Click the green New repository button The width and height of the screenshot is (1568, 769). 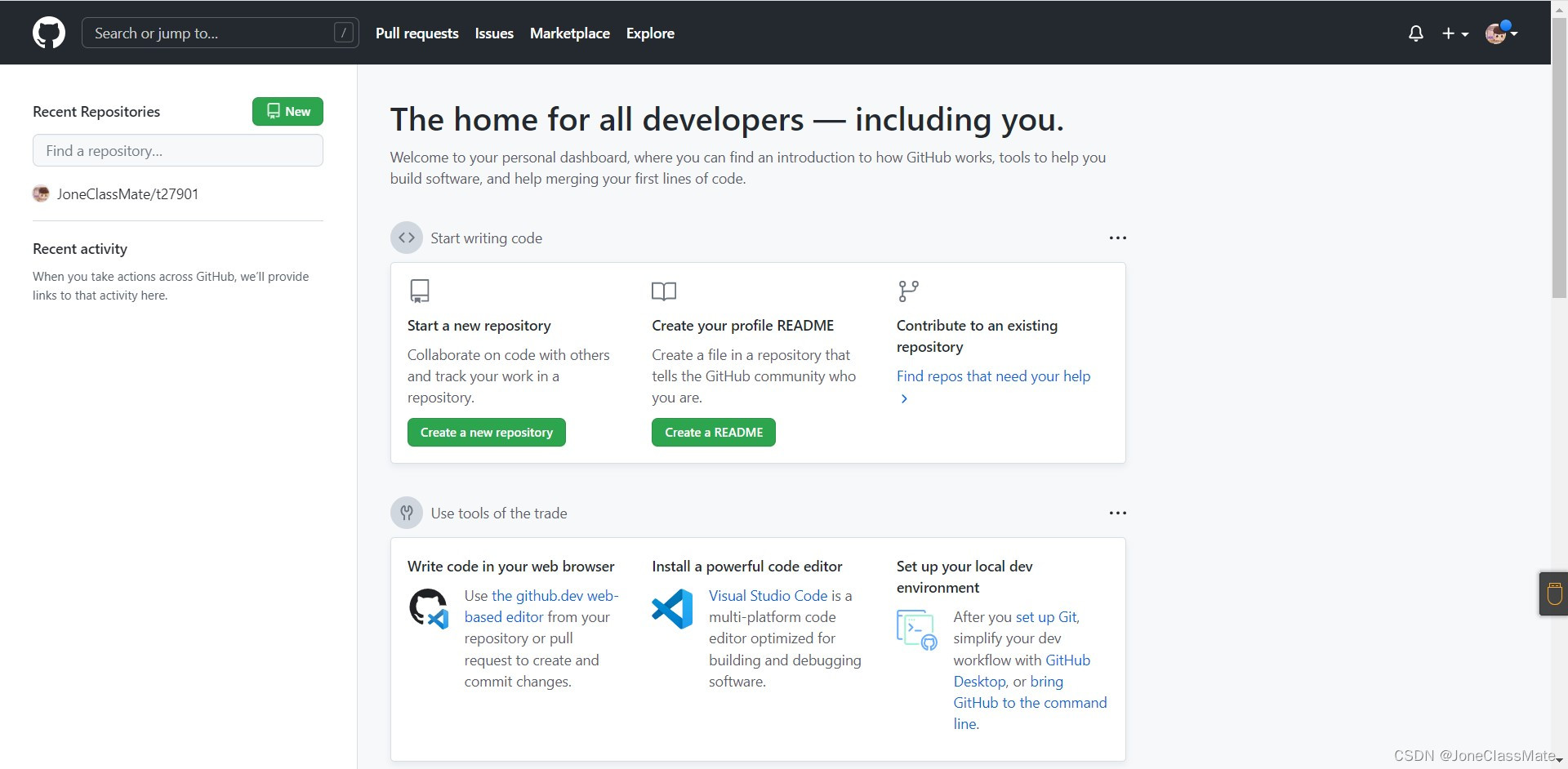click(287, 111)
